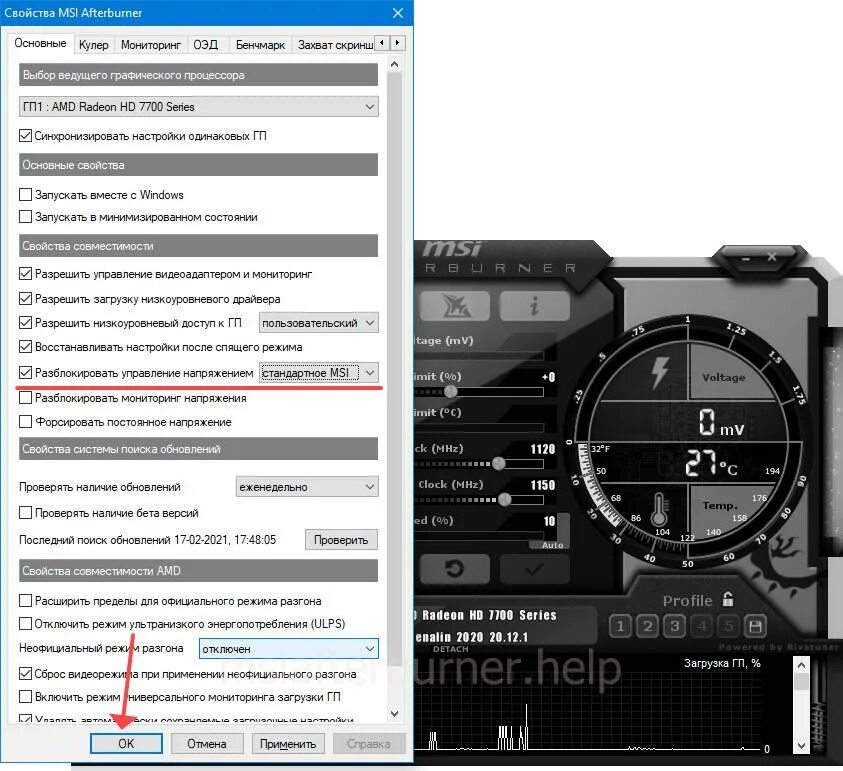Select profile slot 2
Image resolution: width=843 pixels, height=771 pixels.
click(x=647, y=626)
